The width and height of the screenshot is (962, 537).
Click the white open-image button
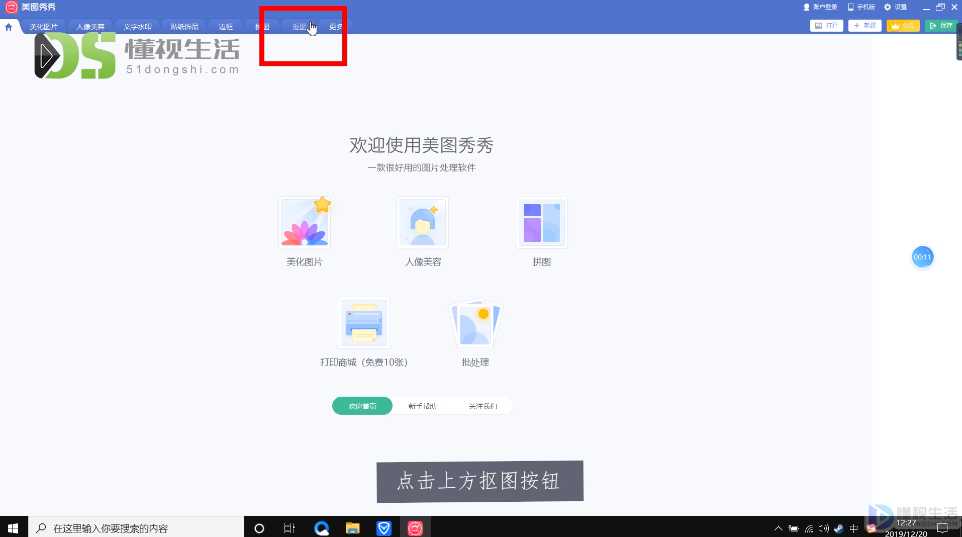[x=826, y=26]
